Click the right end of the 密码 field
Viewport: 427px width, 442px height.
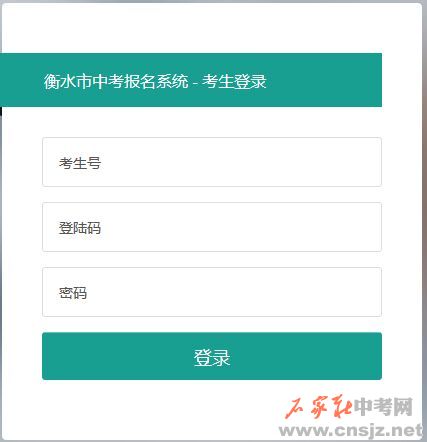(x=367, y=292)
